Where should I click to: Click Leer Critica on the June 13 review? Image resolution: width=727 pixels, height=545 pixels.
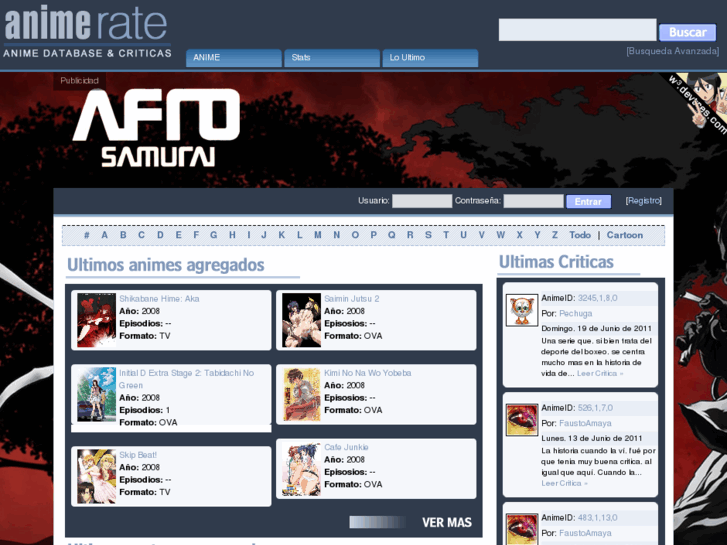coord(564,483)
